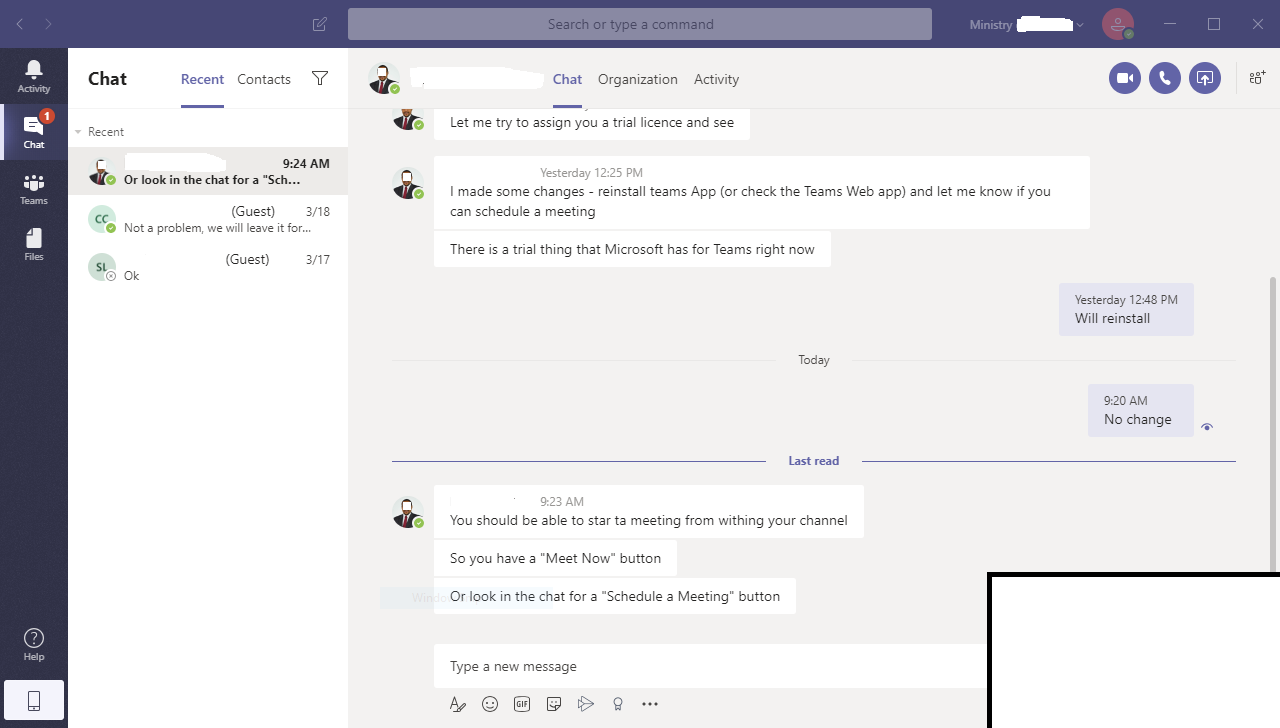Switch to the Contacts tab
Viewport: 1280px width, 728px height.
coord(263,79)
